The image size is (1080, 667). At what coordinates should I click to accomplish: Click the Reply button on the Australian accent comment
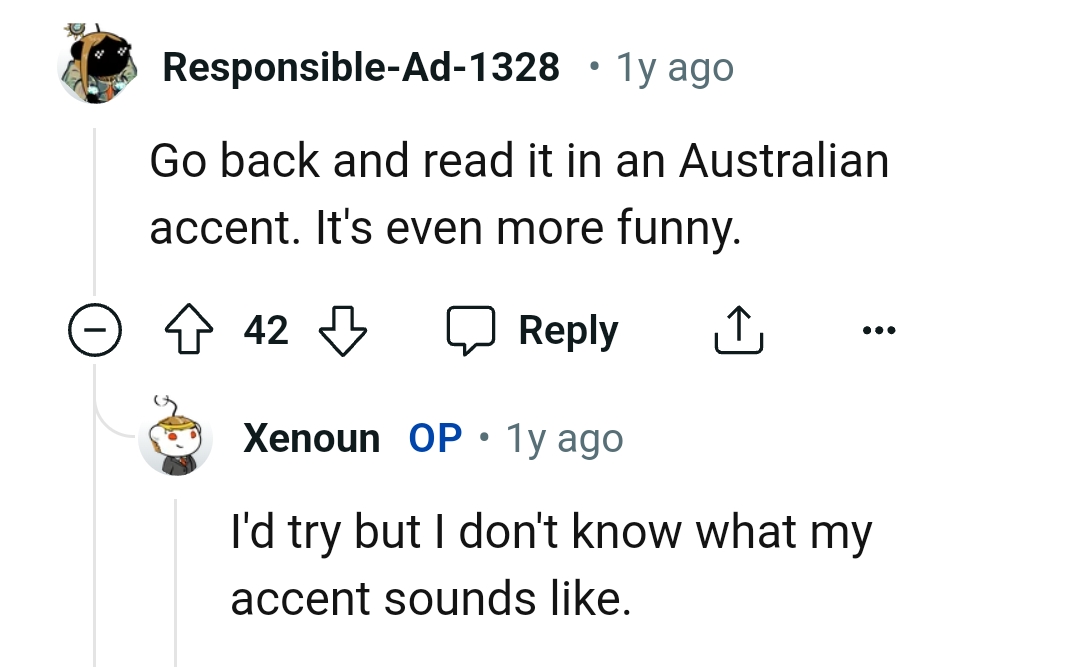point(568,329)
